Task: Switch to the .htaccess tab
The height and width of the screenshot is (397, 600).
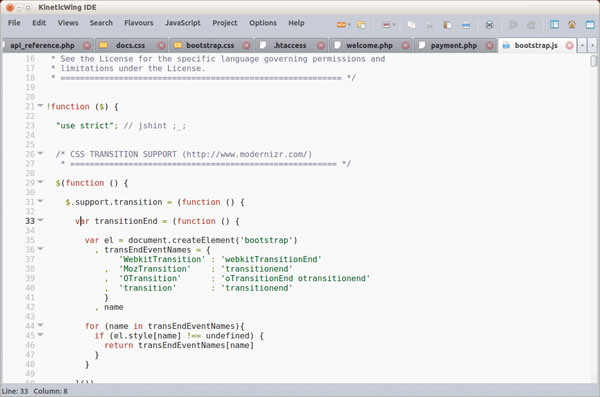Action: point(290,45)
